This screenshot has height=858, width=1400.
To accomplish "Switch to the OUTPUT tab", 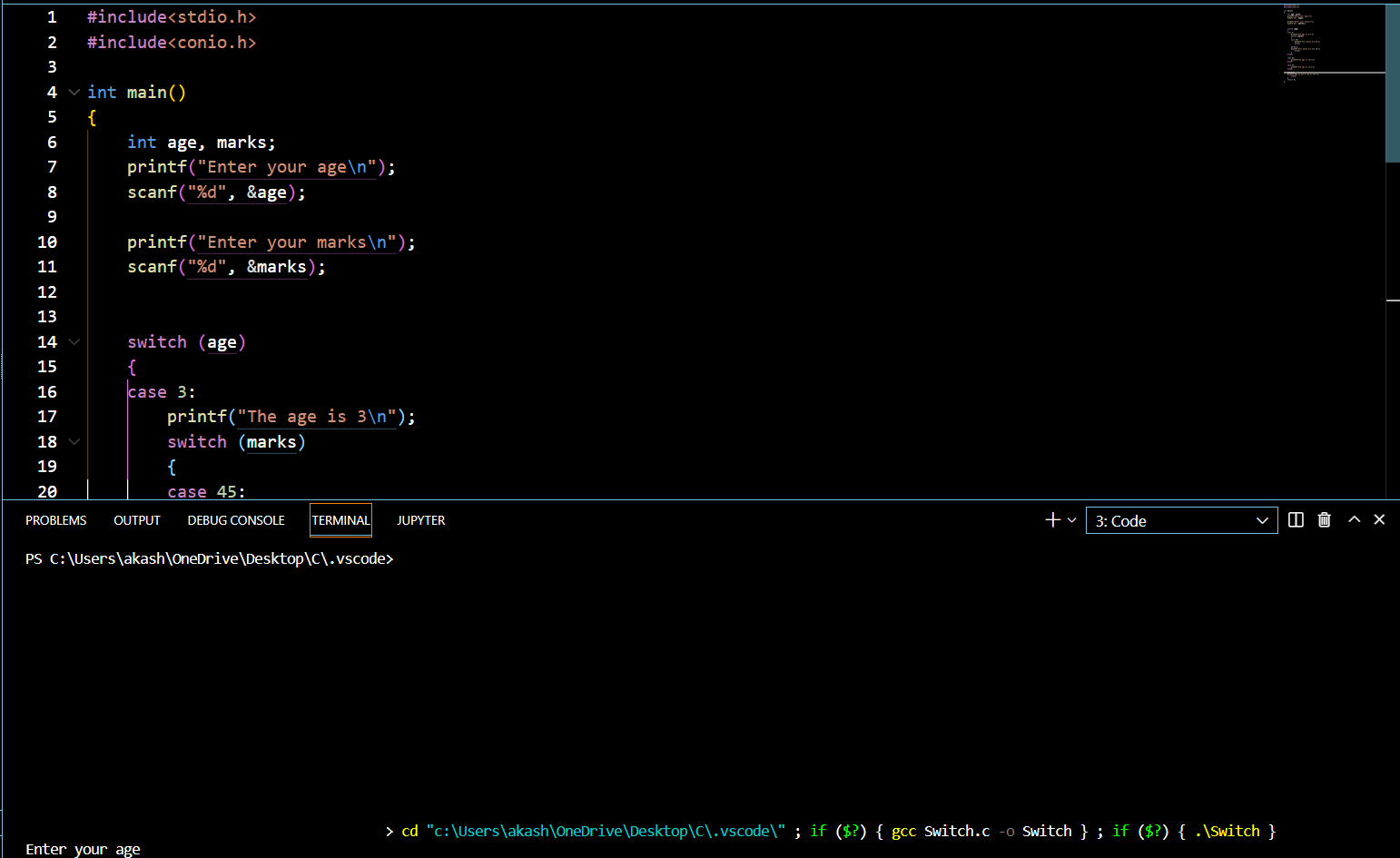I will [137, 520].
